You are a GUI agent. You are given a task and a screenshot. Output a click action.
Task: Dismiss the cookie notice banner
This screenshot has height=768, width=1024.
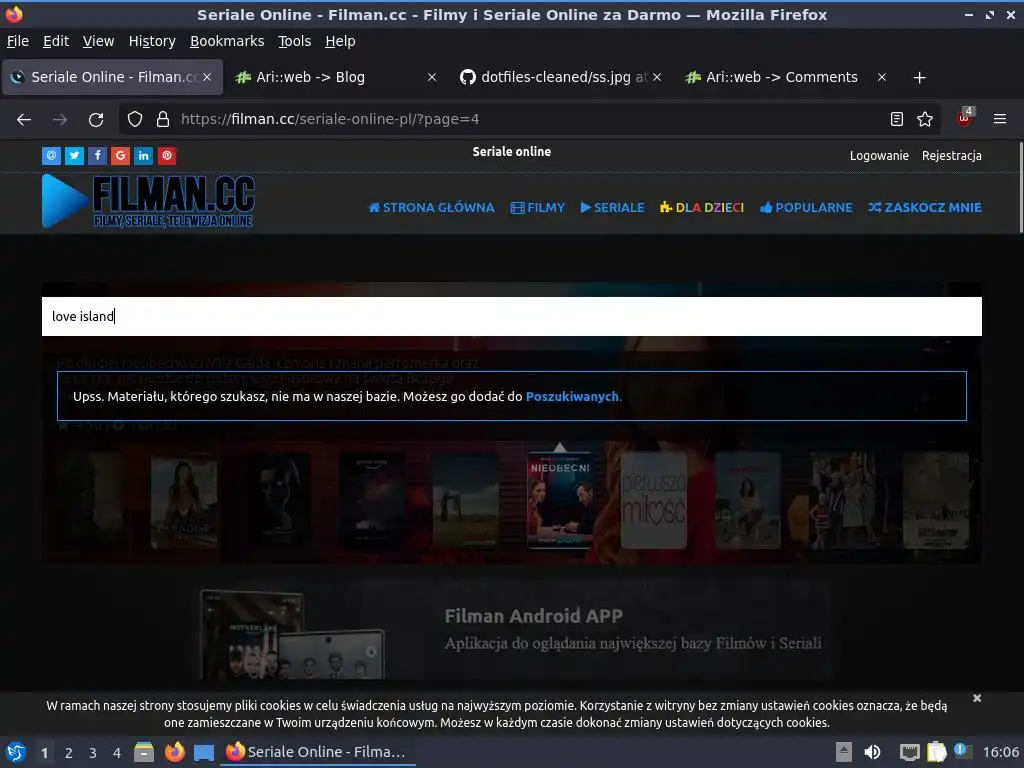[977, 698]
